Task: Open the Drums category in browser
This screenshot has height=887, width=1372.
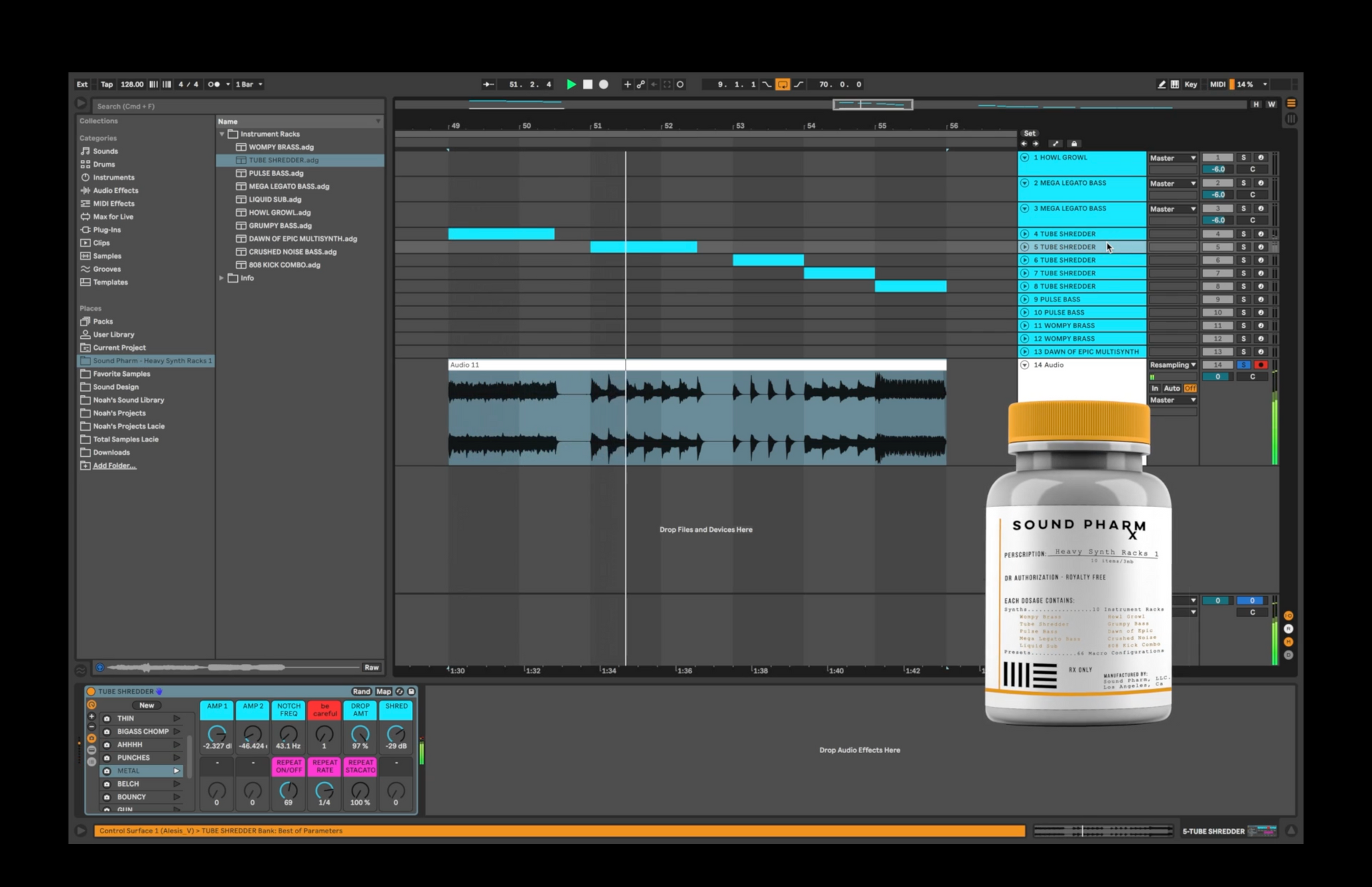Action: click(104, 164)
